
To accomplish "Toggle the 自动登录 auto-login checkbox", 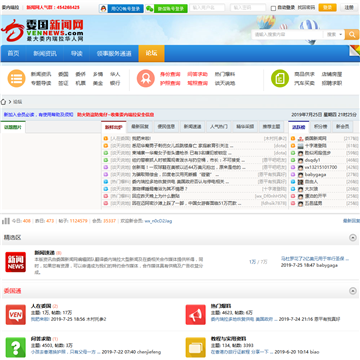I will tap(273, 8).
